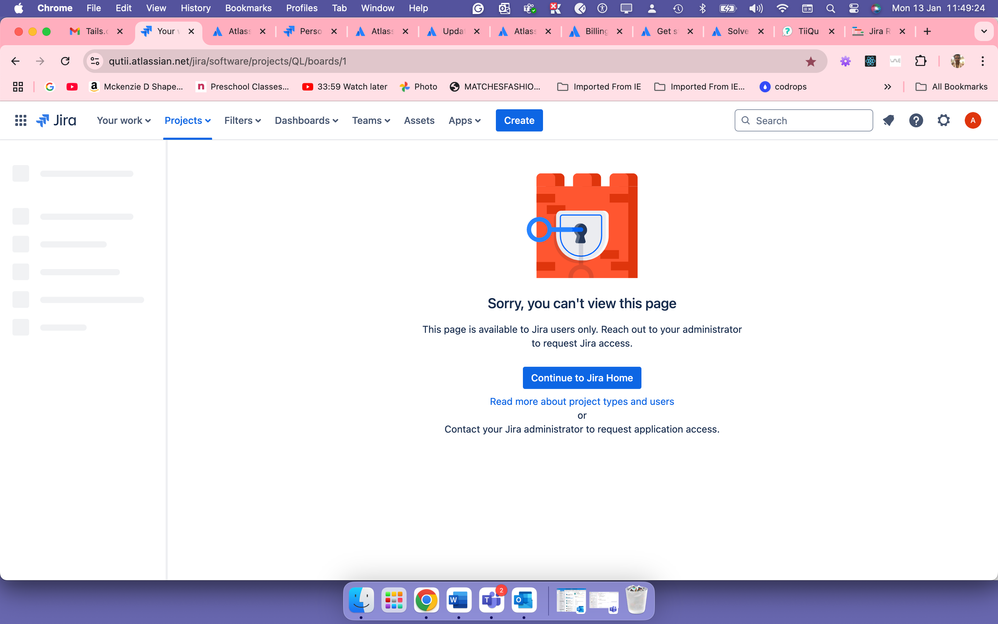Open the Dashboards dropdown menu
Viewport: 998px width, 624px height.
tap(306, 120)
